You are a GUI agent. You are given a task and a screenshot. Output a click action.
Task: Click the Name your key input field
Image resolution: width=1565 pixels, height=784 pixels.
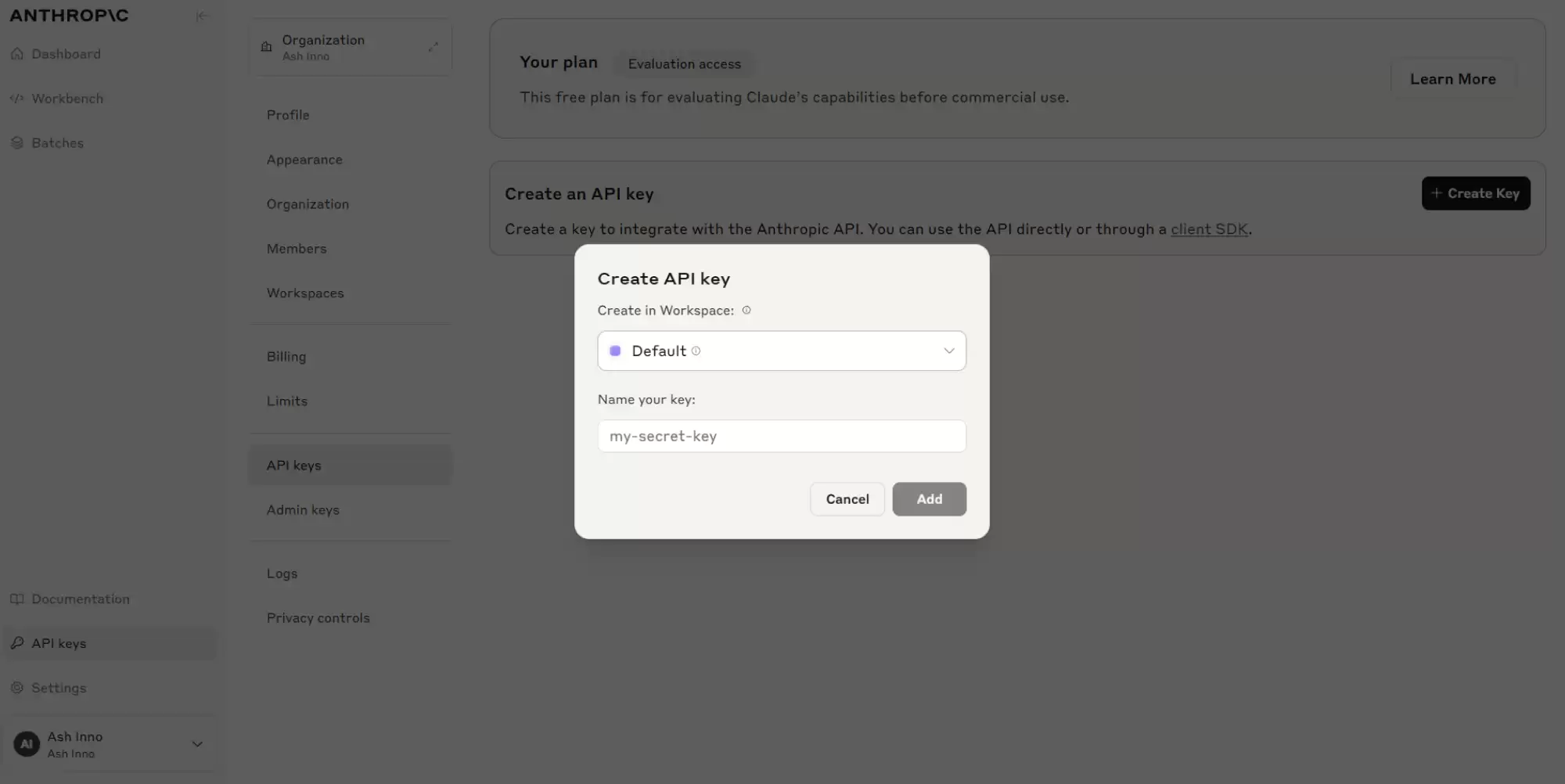coord(782,437)
